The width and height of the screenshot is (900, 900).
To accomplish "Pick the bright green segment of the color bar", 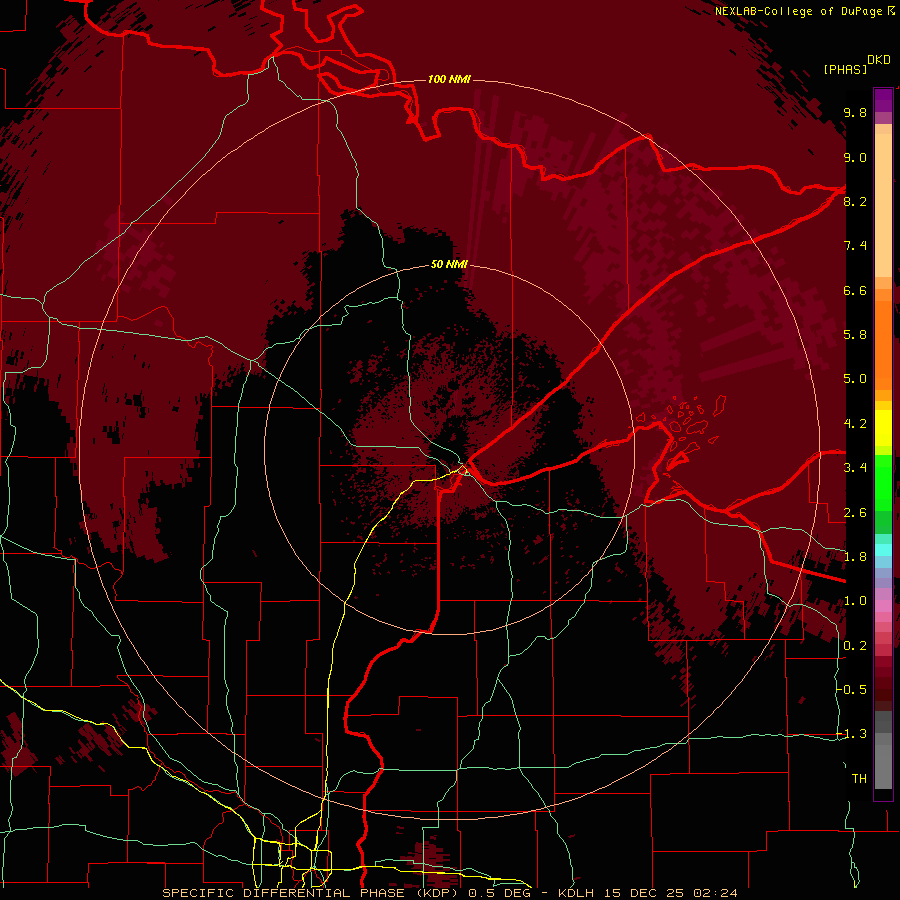I will [883, 482].
